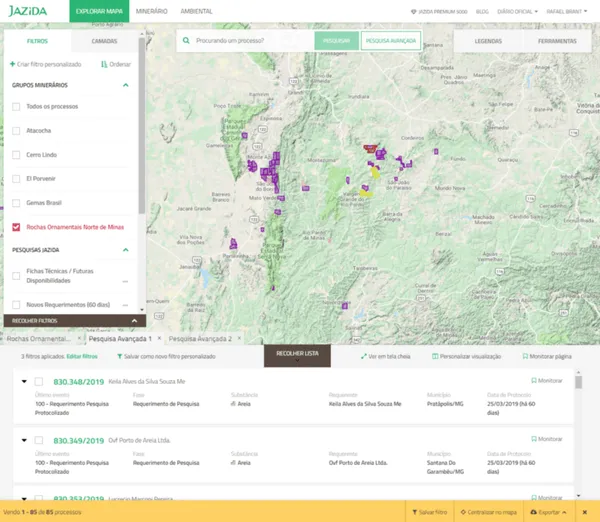This screenshot has width=600, height=522.
Task: Open process link 830.349/2019
Action: [78, 440]
